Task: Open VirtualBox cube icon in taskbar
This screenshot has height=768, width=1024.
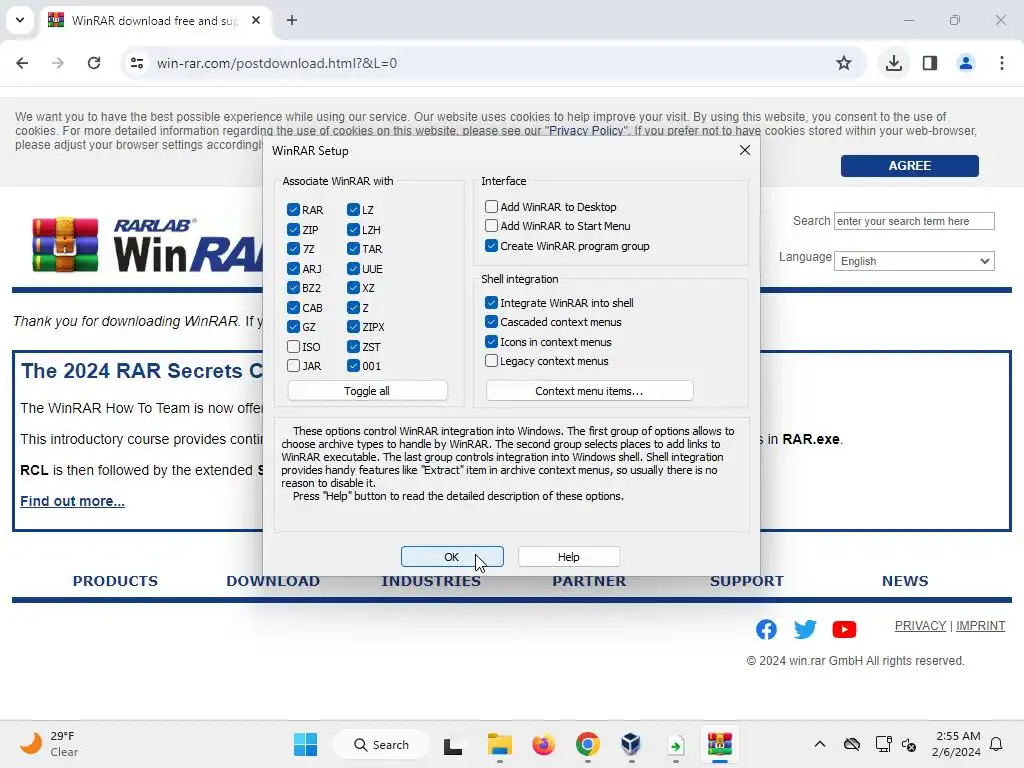Action: click(631, 744)
